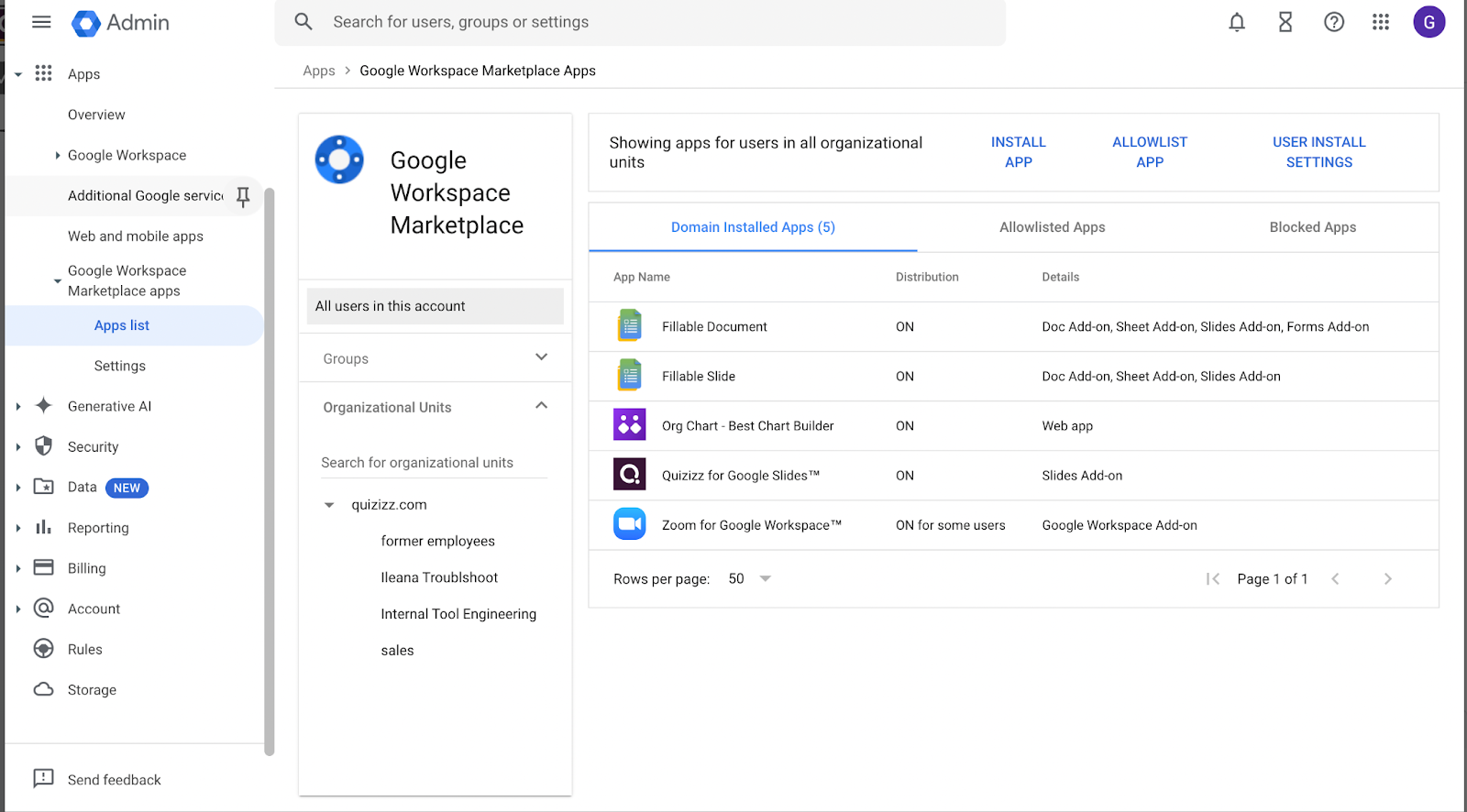Open help question mark icon

coord(1334,22)
